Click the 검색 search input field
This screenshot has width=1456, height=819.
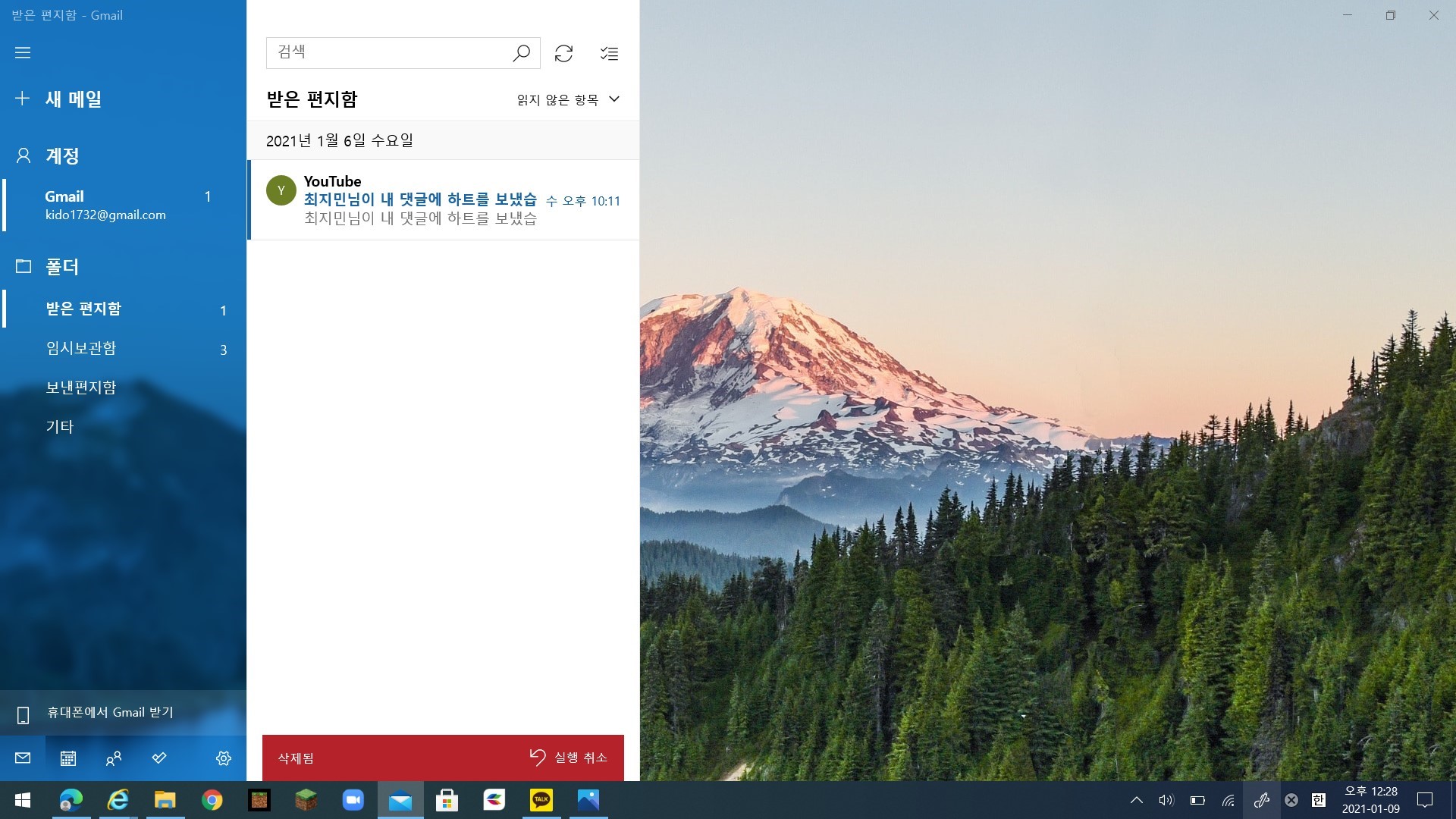pyautogui.click(x=387, y=52)
